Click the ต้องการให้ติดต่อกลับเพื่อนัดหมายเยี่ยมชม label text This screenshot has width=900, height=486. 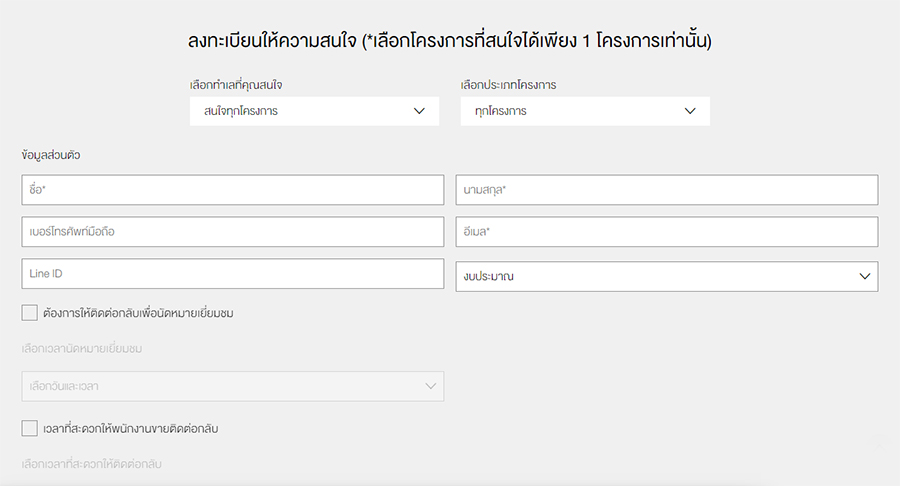[139, 313]
